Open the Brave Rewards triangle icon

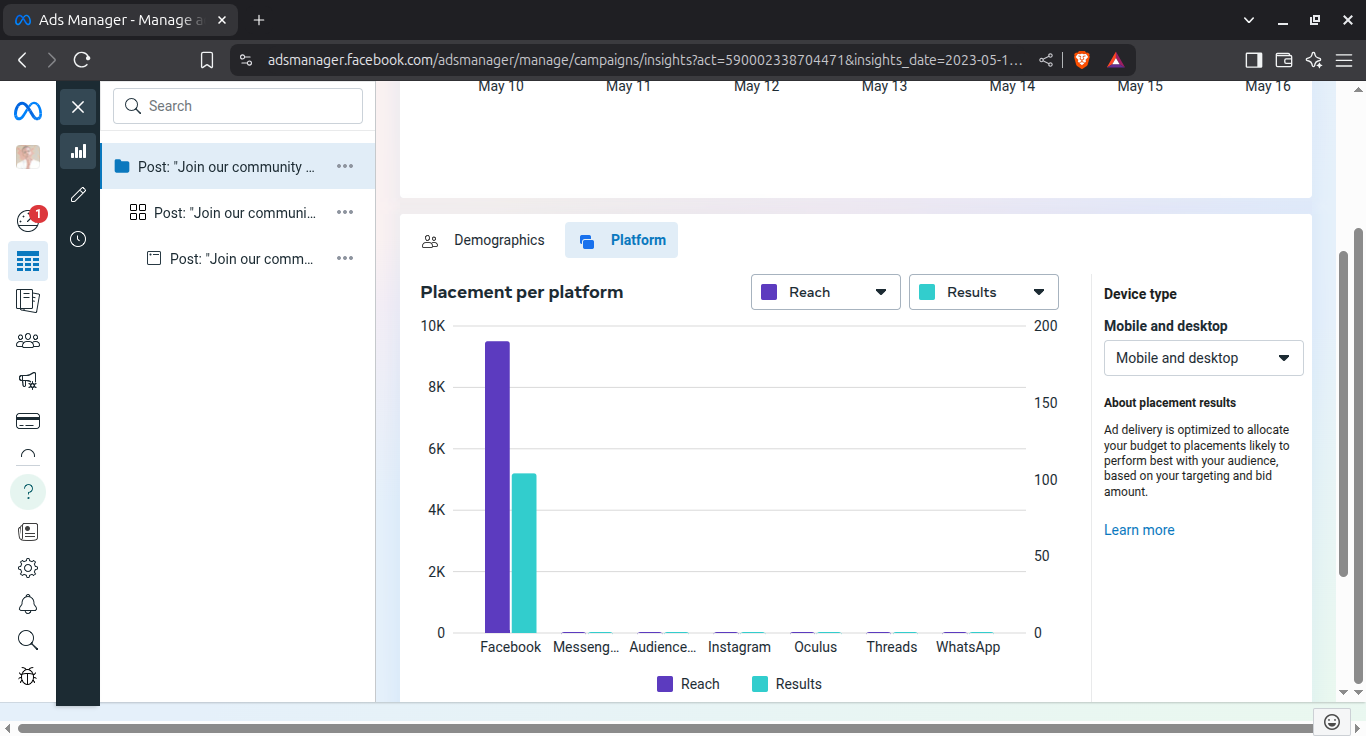(x=1116, y=60)
